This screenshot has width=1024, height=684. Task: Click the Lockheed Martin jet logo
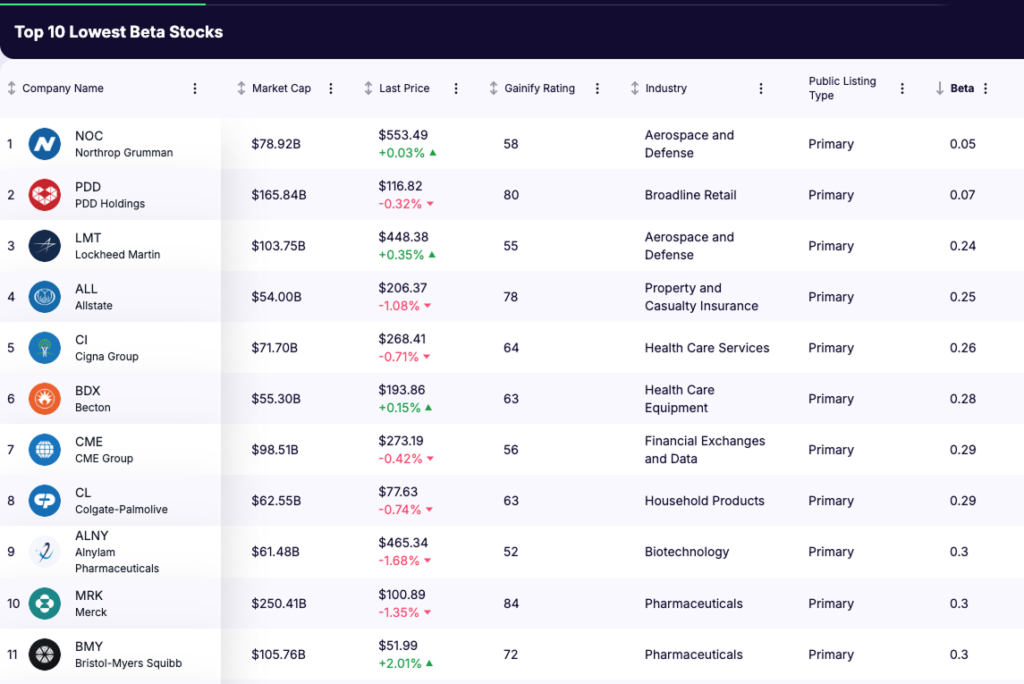44,245
